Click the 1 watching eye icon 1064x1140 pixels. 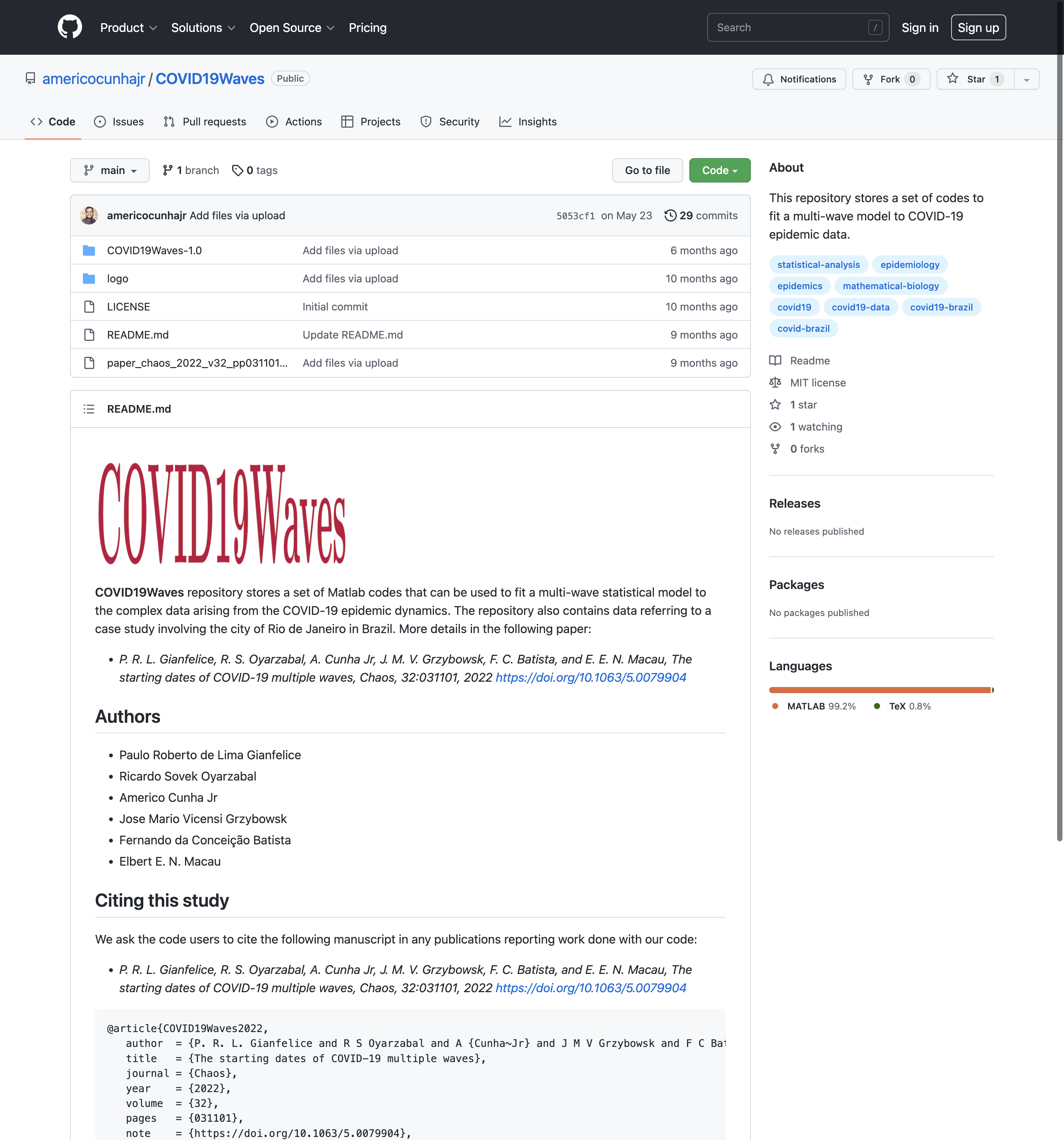coord(775,427)
